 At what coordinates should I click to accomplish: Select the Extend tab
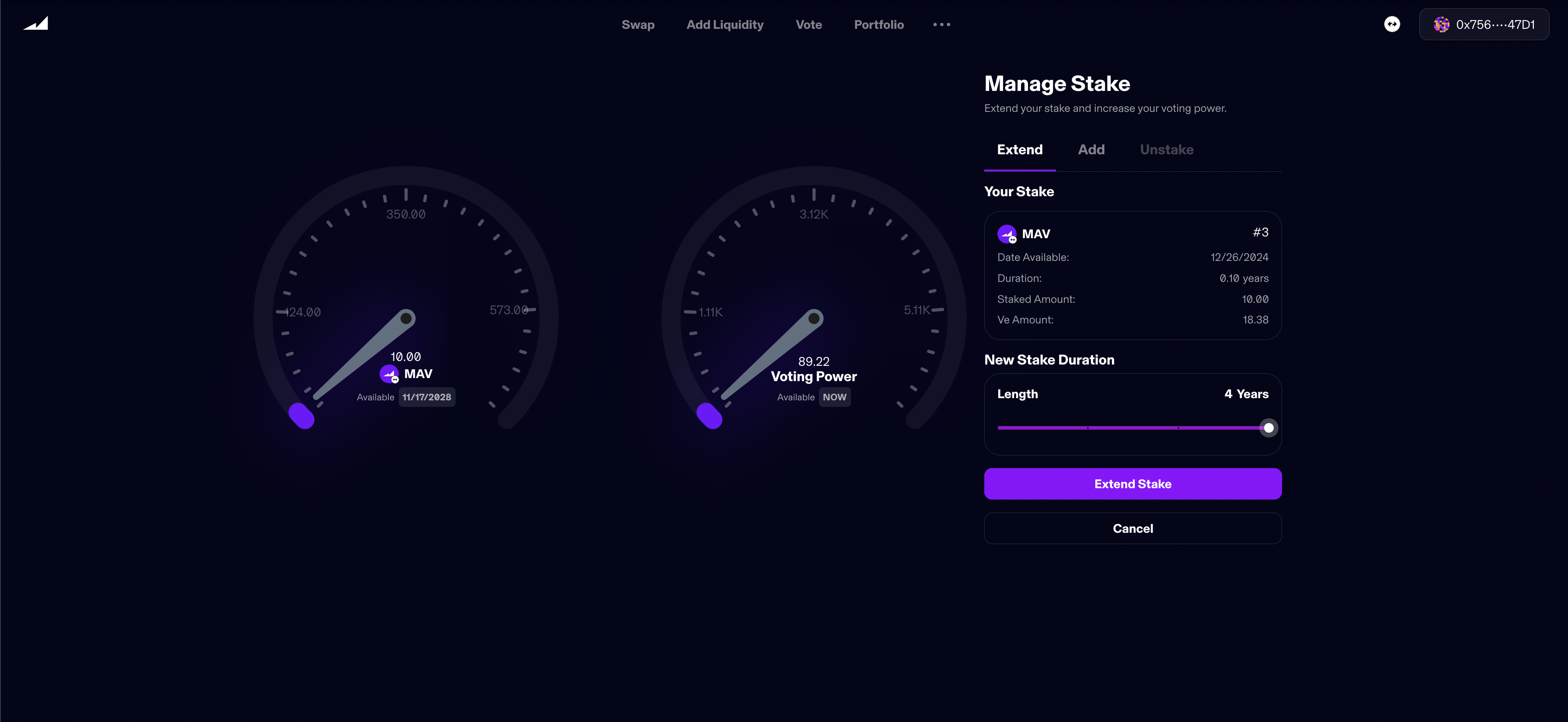(x=1020, y=149)
